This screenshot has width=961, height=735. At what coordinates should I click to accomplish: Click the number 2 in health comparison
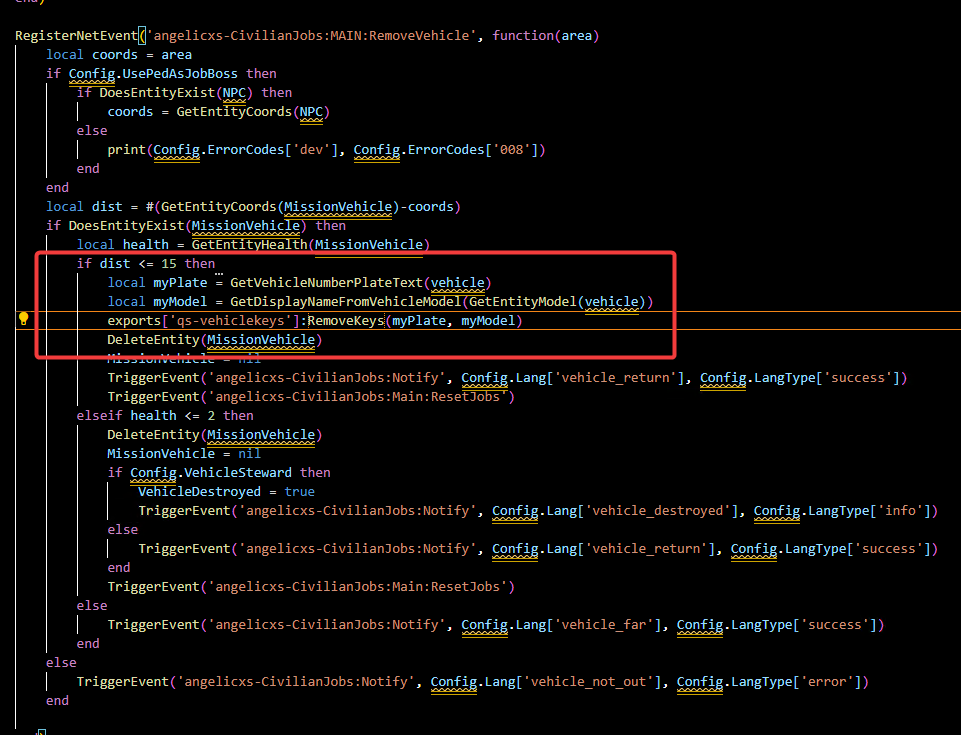pos(211,416)
